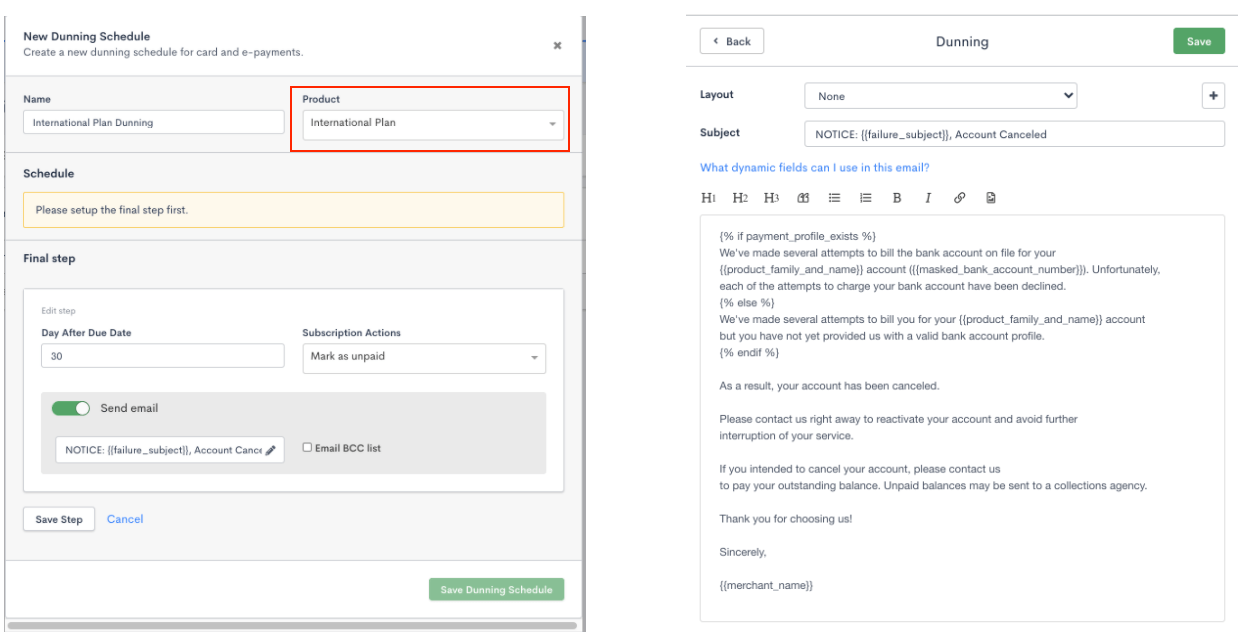Image resolution: width=1246 pixels, height=638 pixels.
Task: Open the Product dropdown
Action: click(432, 124)
